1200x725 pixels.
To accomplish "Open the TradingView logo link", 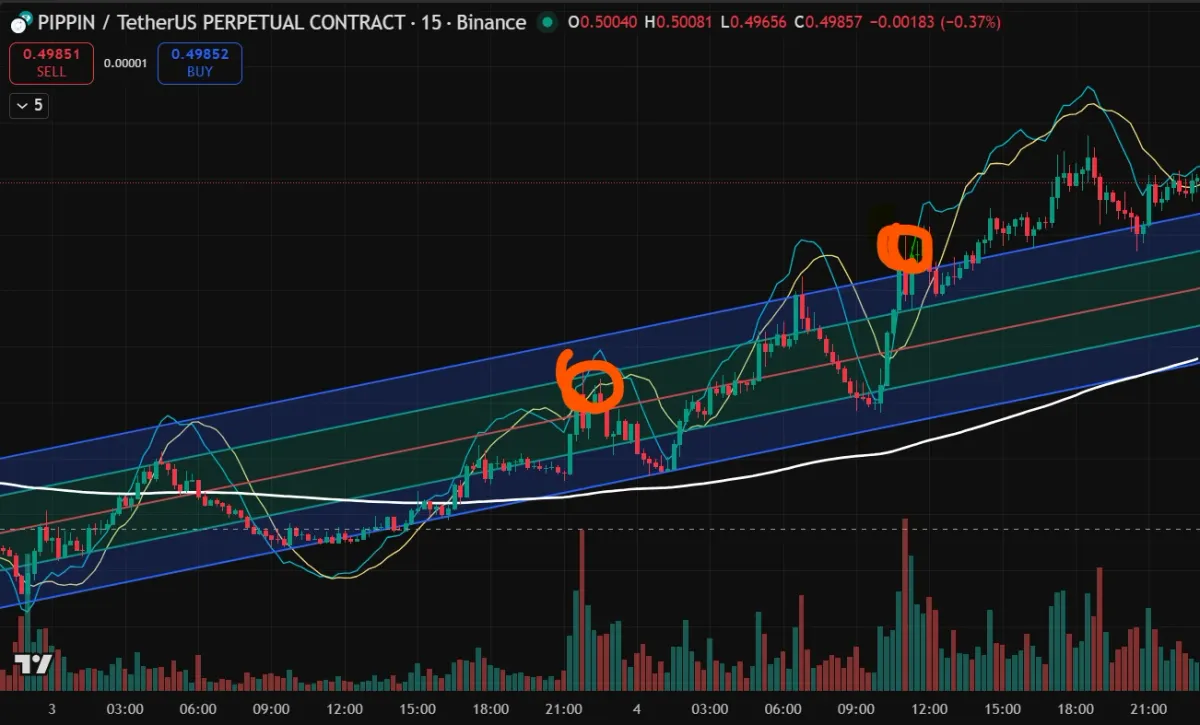I will point(31,665).
